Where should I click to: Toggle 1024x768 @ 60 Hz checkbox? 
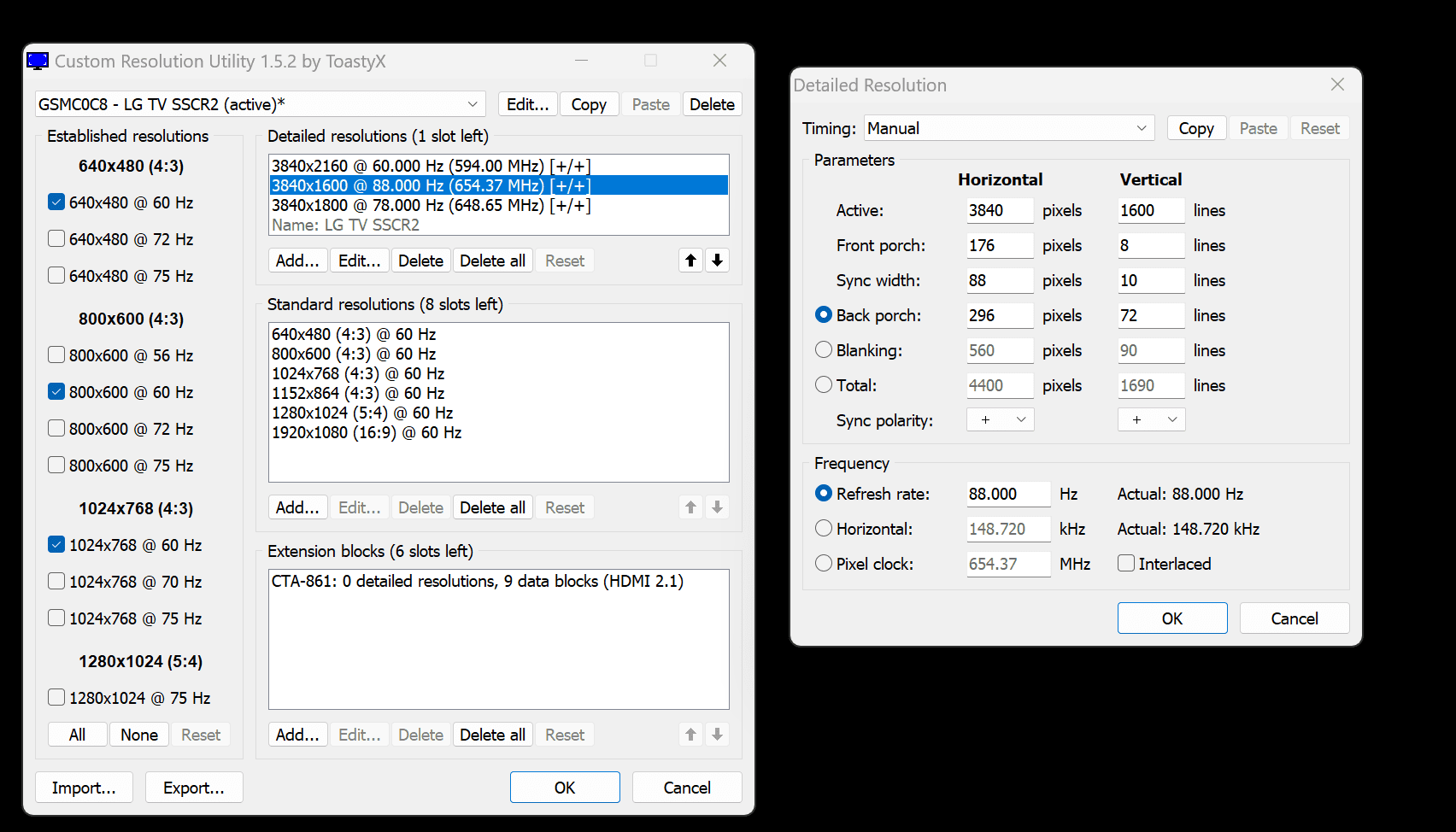click(x=56, y=544)
